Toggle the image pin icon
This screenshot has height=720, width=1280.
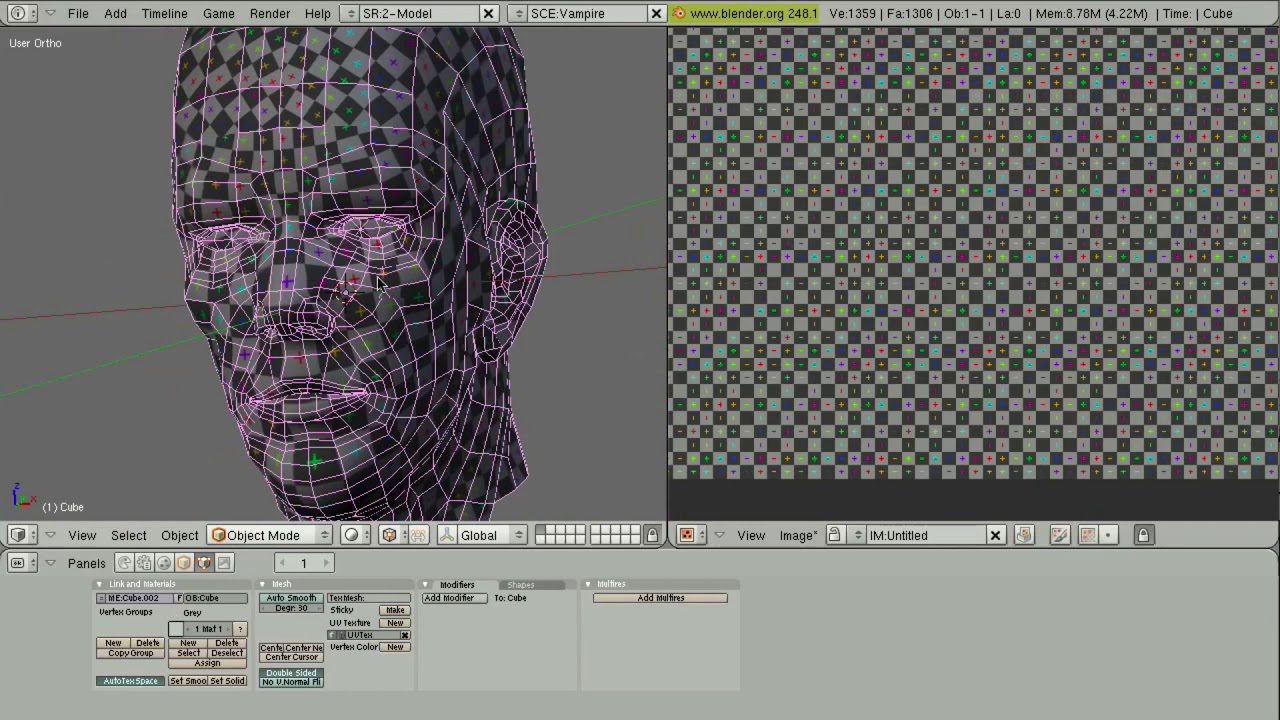[834, 535]
